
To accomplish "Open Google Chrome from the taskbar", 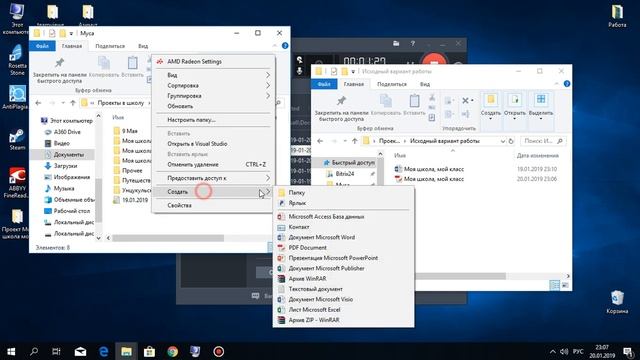I will click(x=172, y=351).
